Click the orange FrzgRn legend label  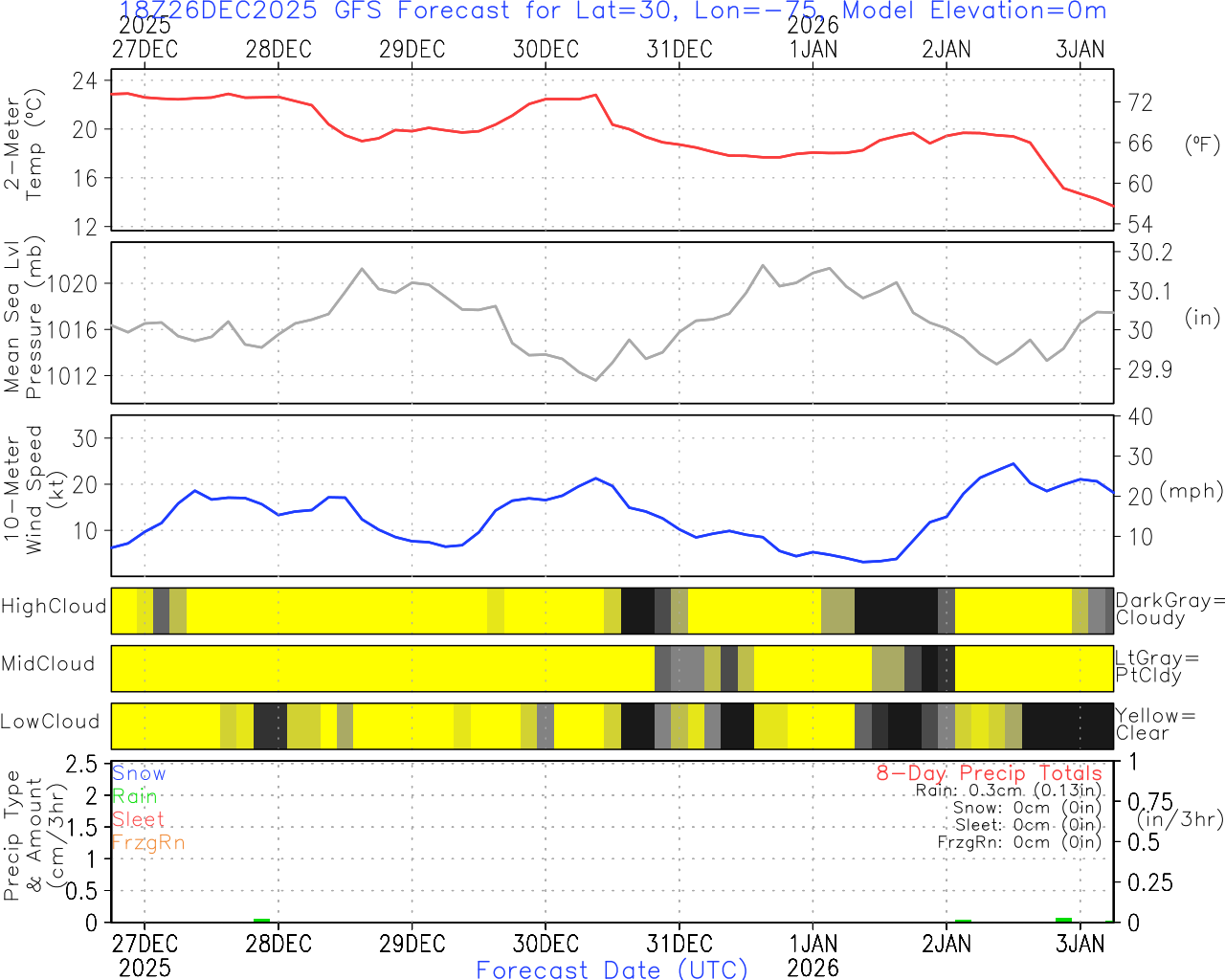coord(148,842)
